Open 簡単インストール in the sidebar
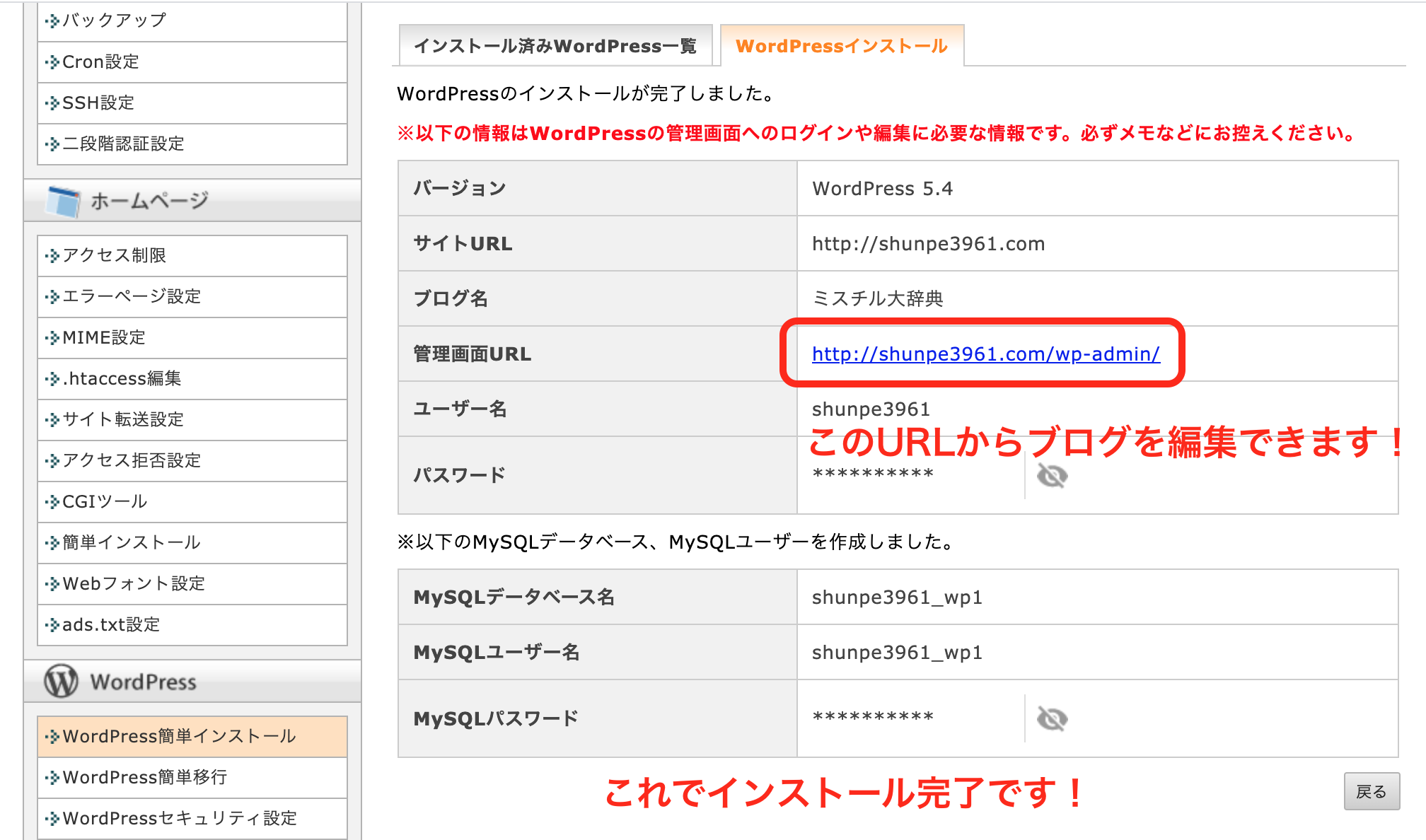This screenshot has height=840, width=1426. (x=192, y=542)
